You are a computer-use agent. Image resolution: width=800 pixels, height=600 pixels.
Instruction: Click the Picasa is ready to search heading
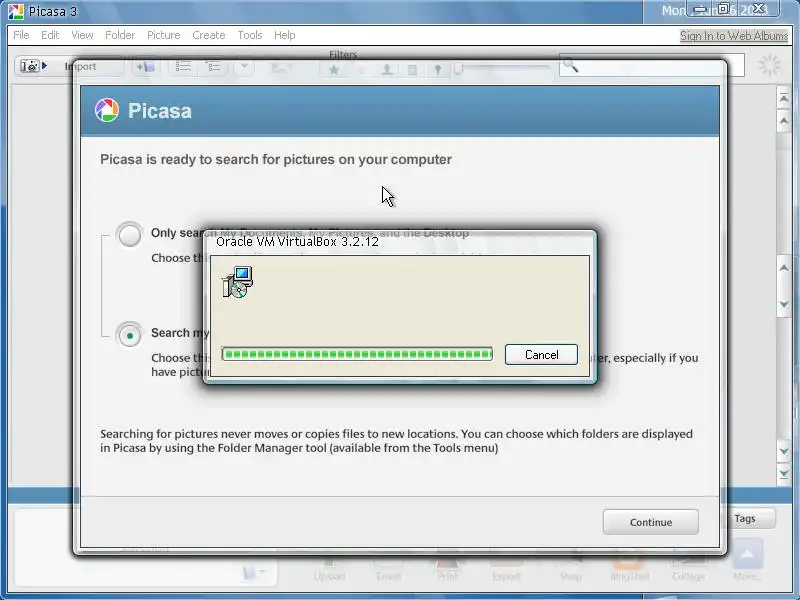276,159
